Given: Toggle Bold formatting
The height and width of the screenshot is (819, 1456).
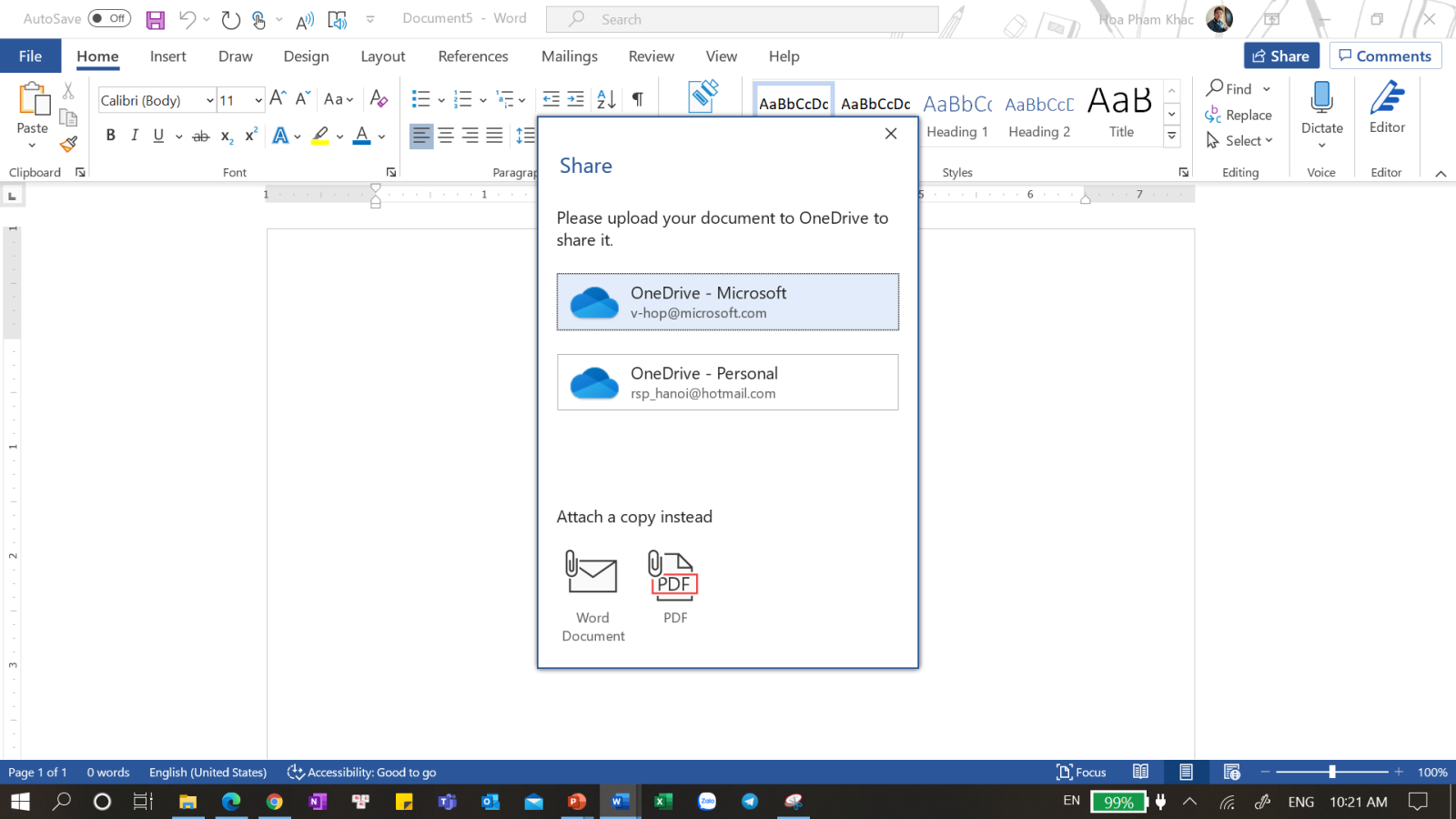Looking at the screenshot, I should click(x=111, y=136).
